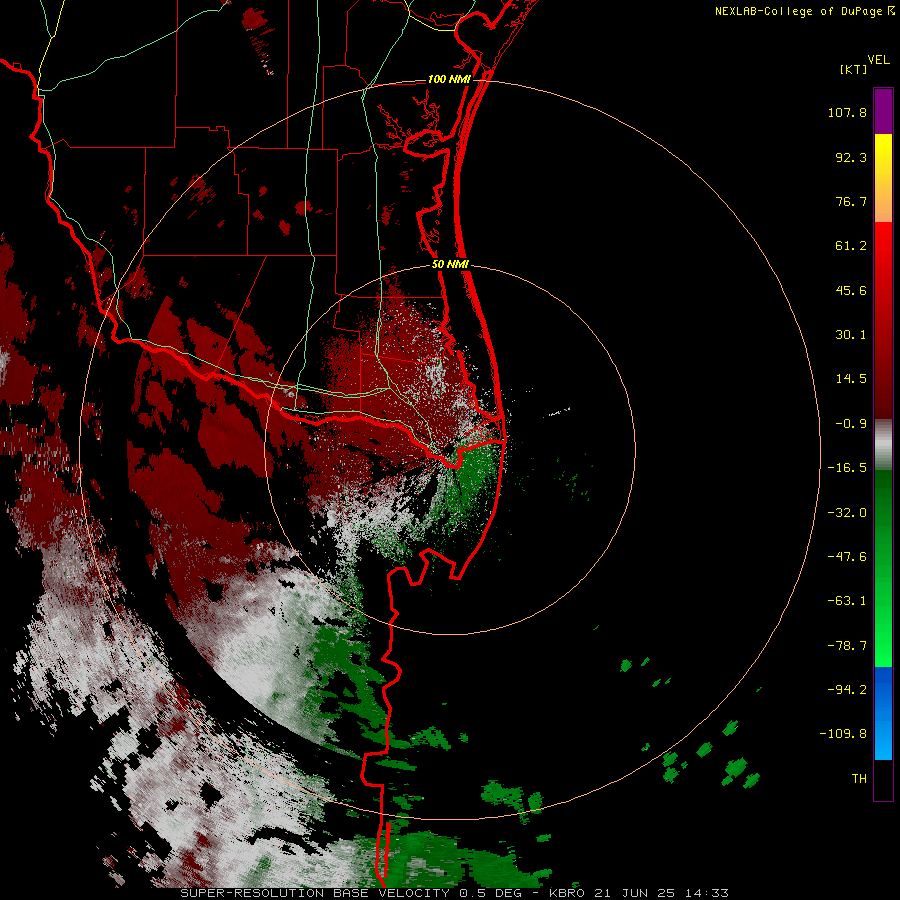Select the -63.1 scale value
900x900 pixels.
[x=847, y=601]
